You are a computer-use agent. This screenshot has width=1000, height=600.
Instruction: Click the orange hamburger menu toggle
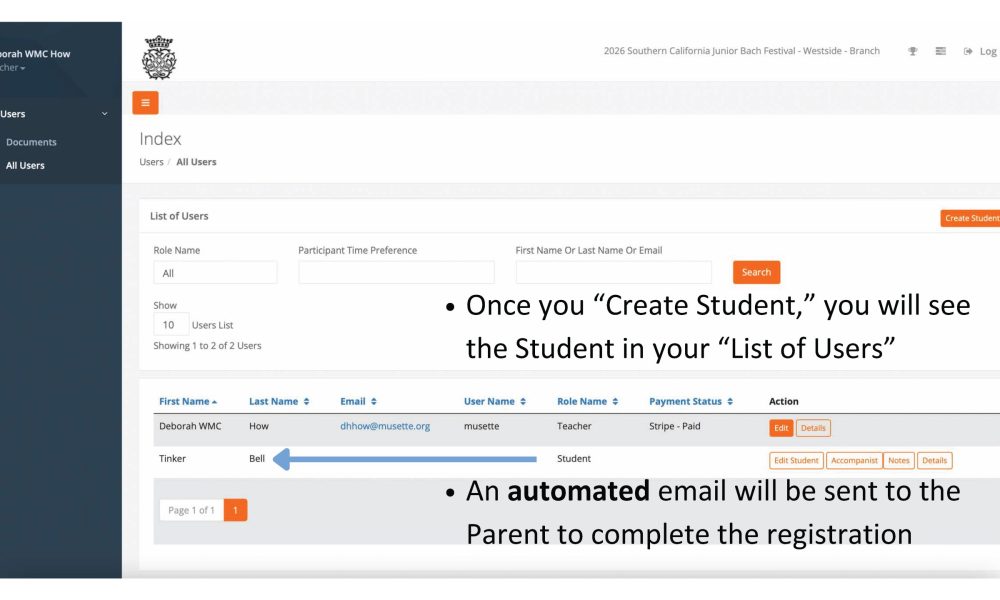point(145,102)
